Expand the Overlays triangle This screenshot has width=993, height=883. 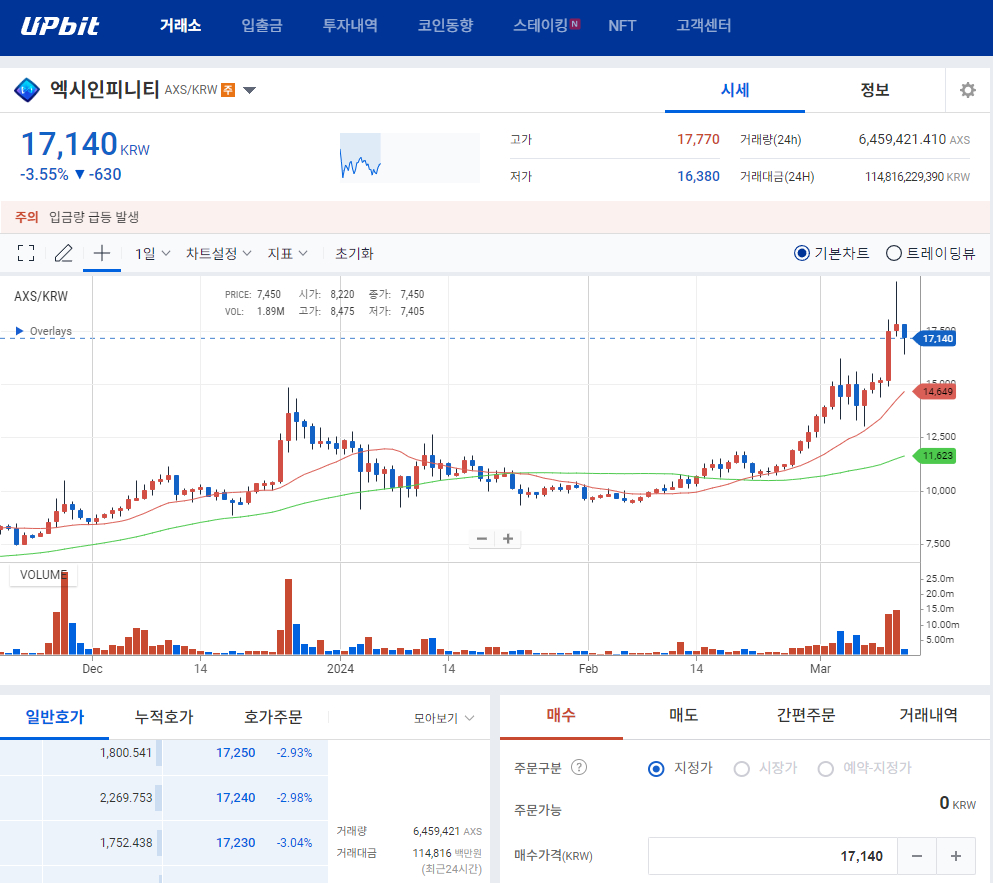pyautogui.click(x=20, y=331)
